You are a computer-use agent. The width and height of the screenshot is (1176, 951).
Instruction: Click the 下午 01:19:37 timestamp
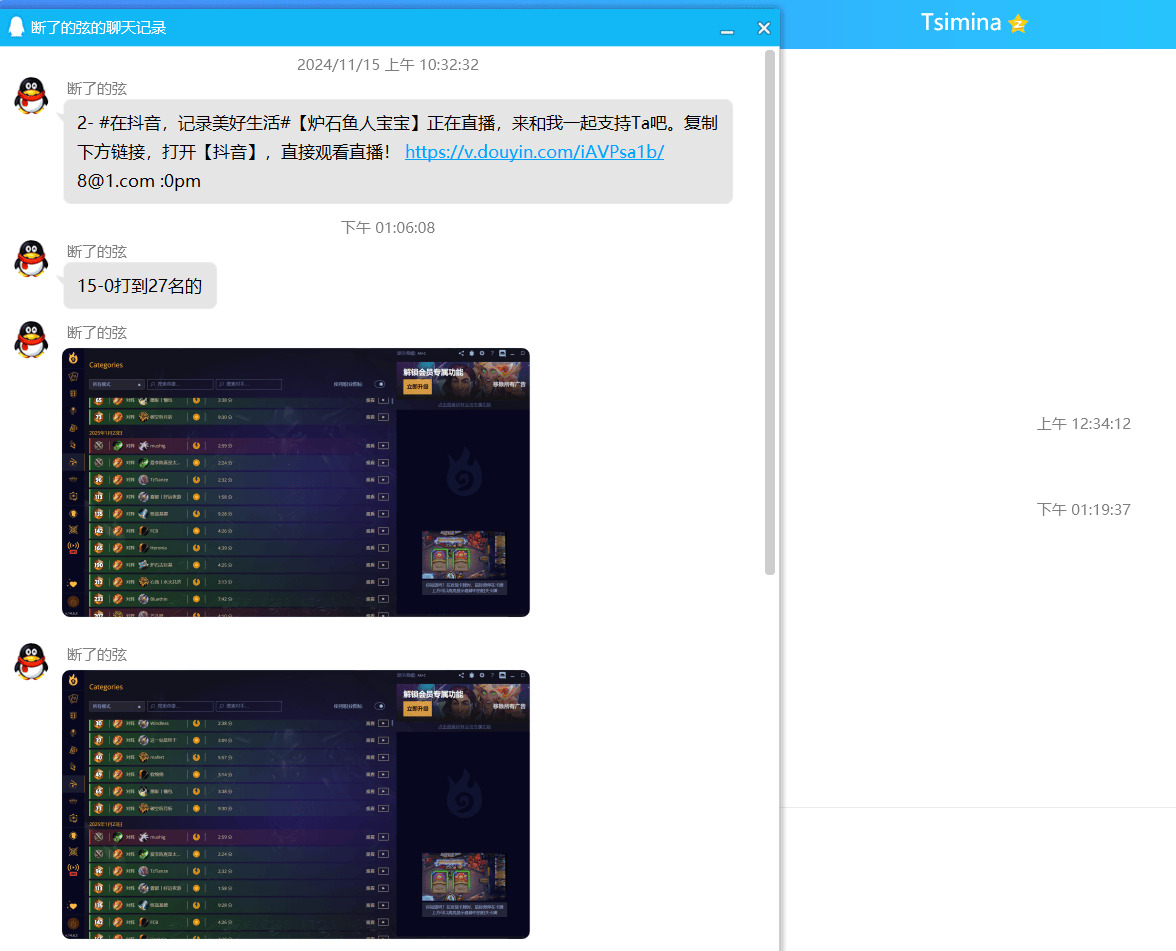1083,510
